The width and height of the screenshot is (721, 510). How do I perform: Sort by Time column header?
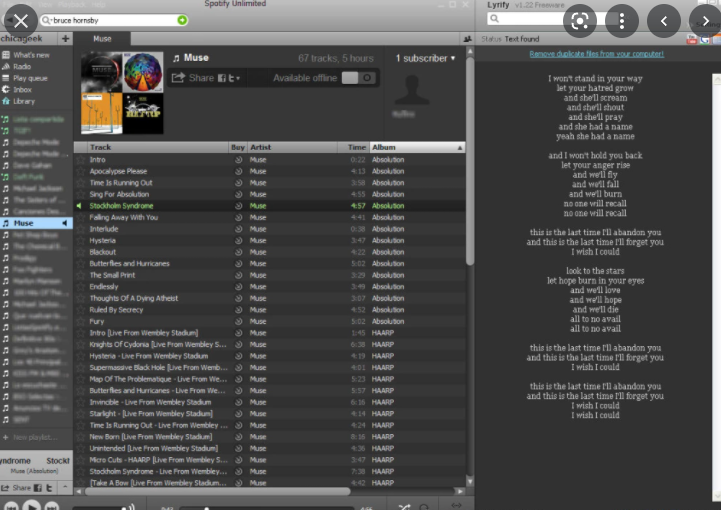click(x=354, y=147)
